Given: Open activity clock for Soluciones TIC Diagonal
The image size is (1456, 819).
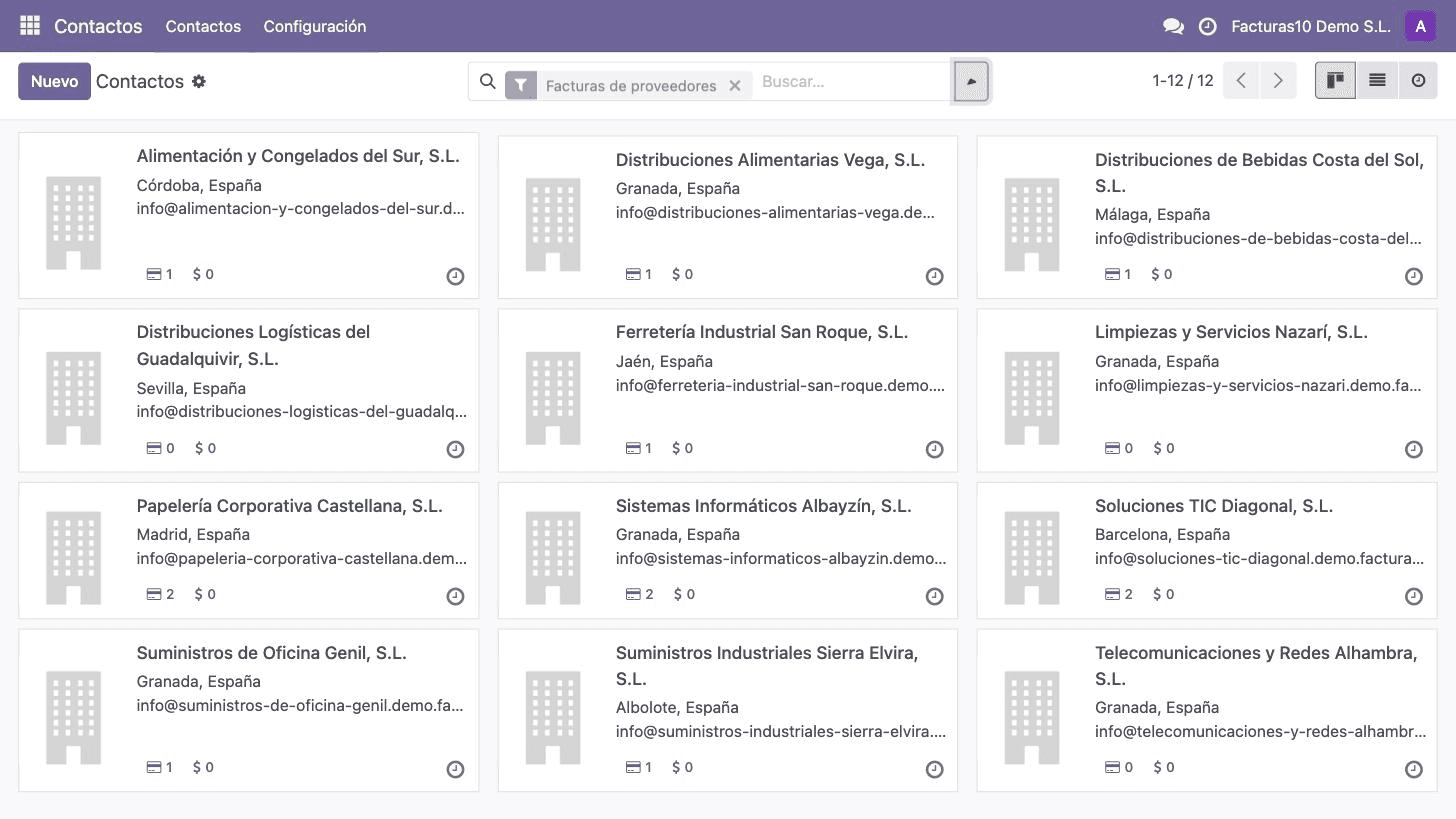Looking at the screenshot, I should click(1413, 597).
